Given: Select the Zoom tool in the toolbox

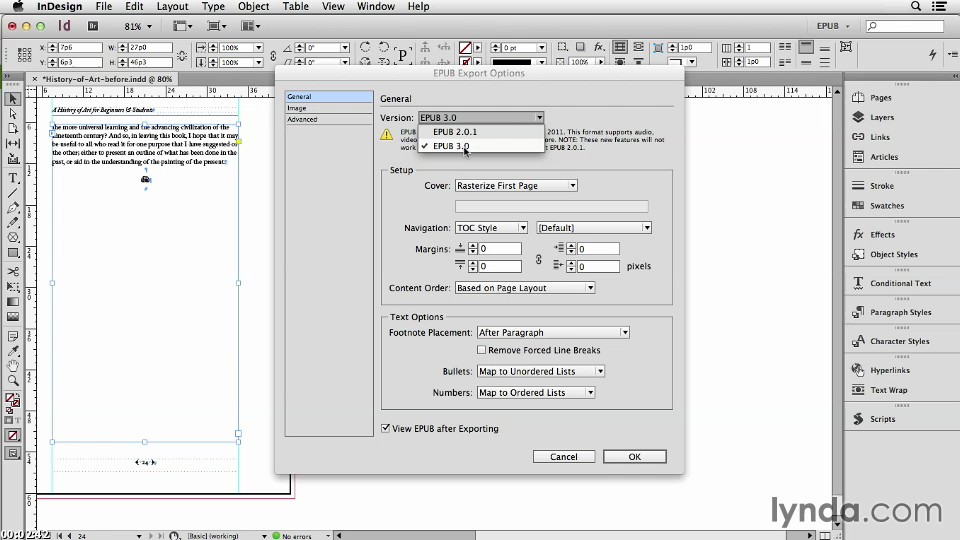Looking at the screenshot, I should (13, 380).
